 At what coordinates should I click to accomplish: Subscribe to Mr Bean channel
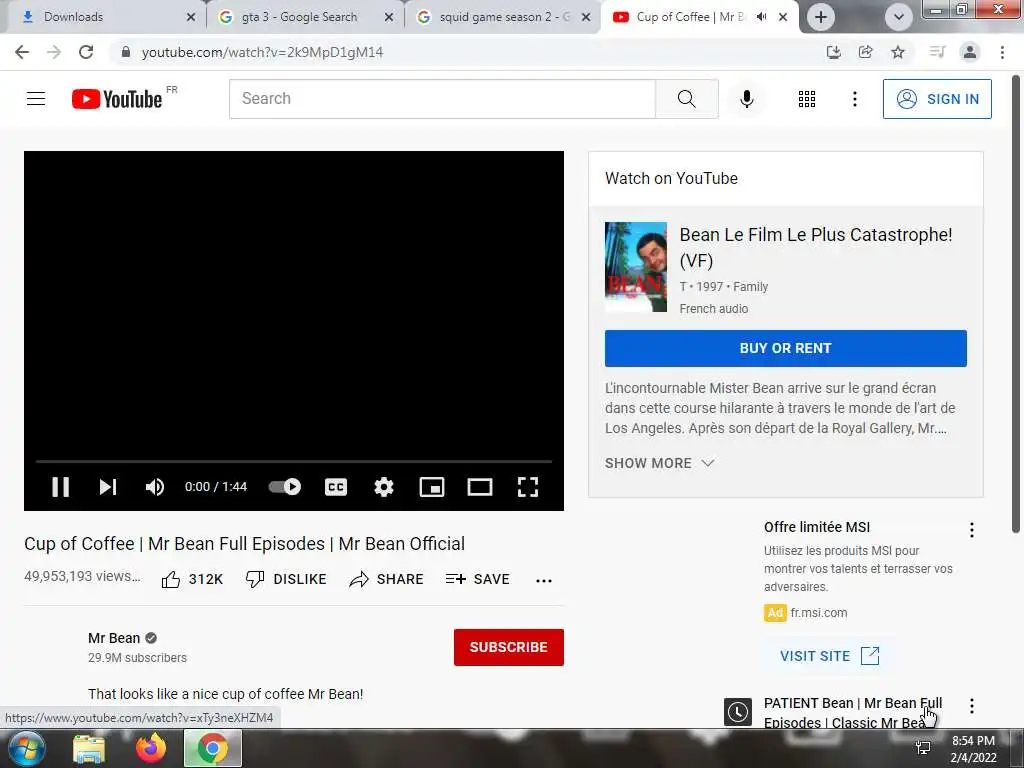509,647
